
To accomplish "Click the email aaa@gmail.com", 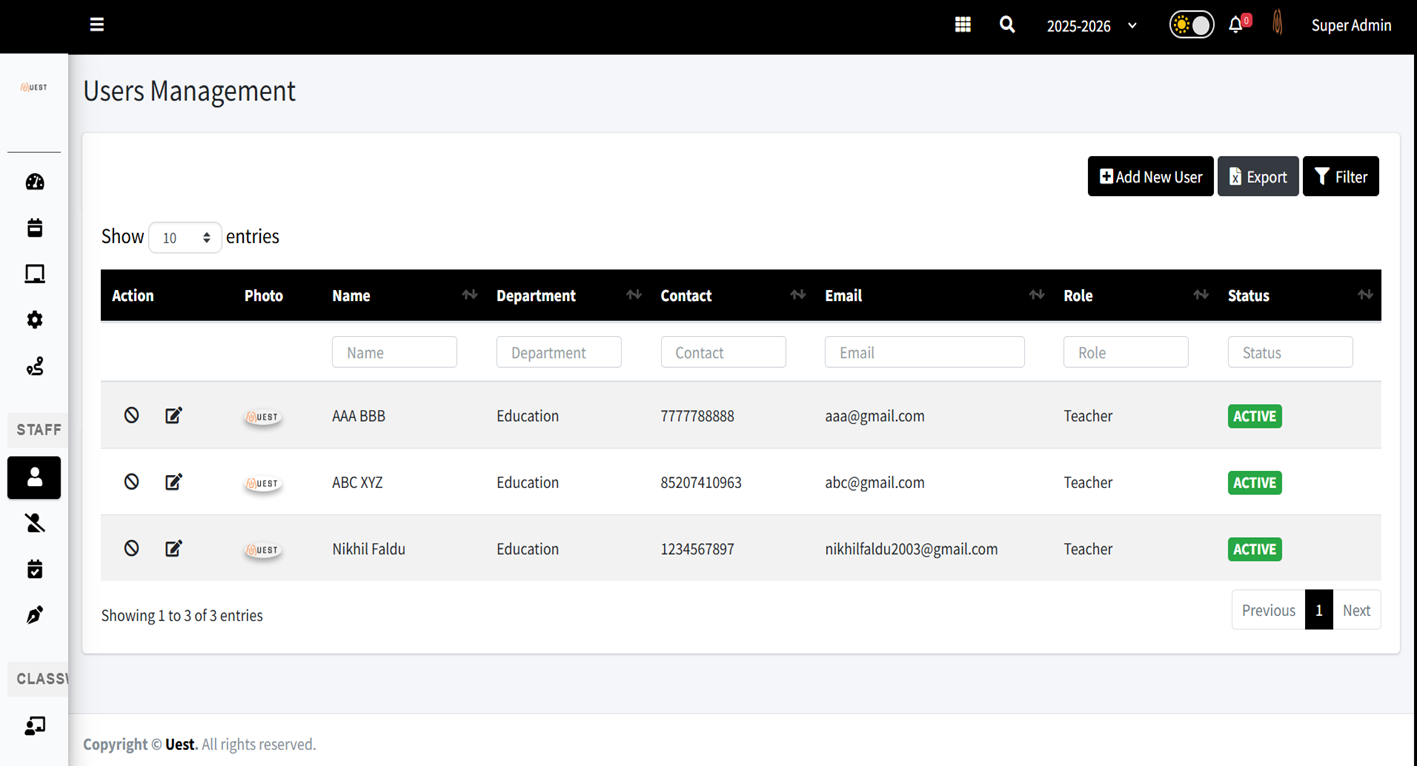I will click(x=875, y=416).
